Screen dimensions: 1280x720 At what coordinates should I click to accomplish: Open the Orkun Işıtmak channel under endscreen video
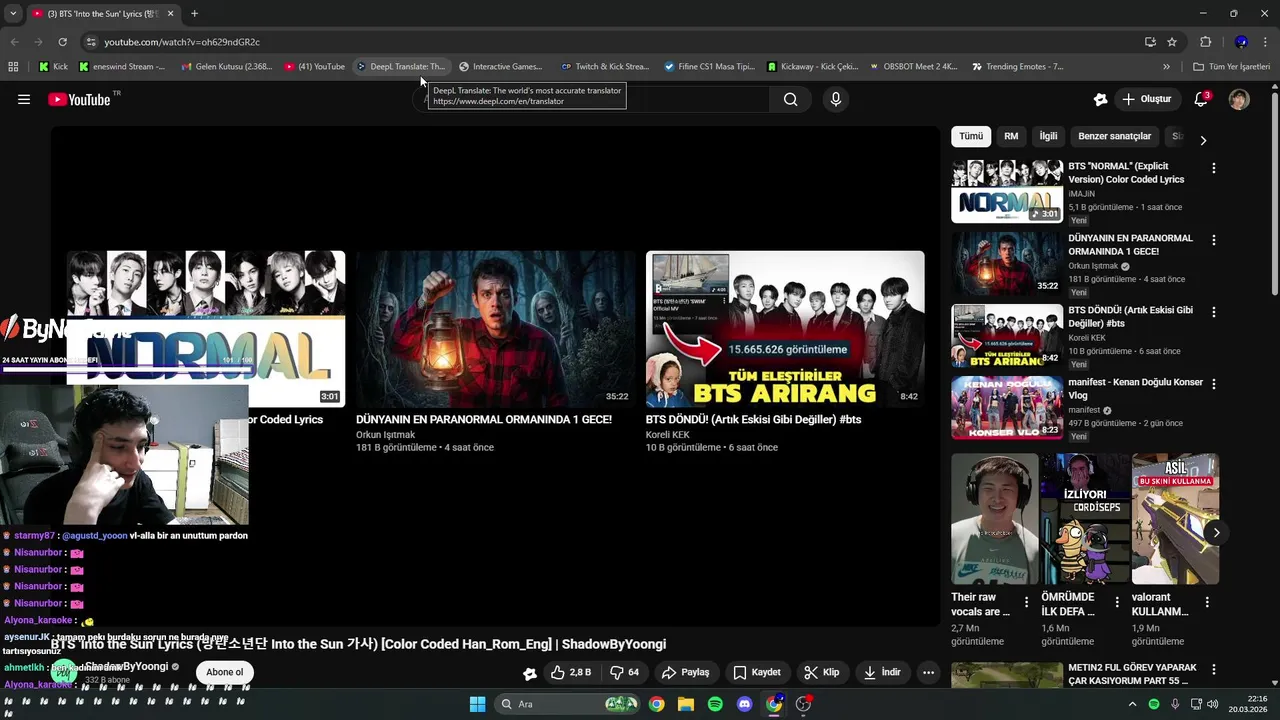point(385,435)
